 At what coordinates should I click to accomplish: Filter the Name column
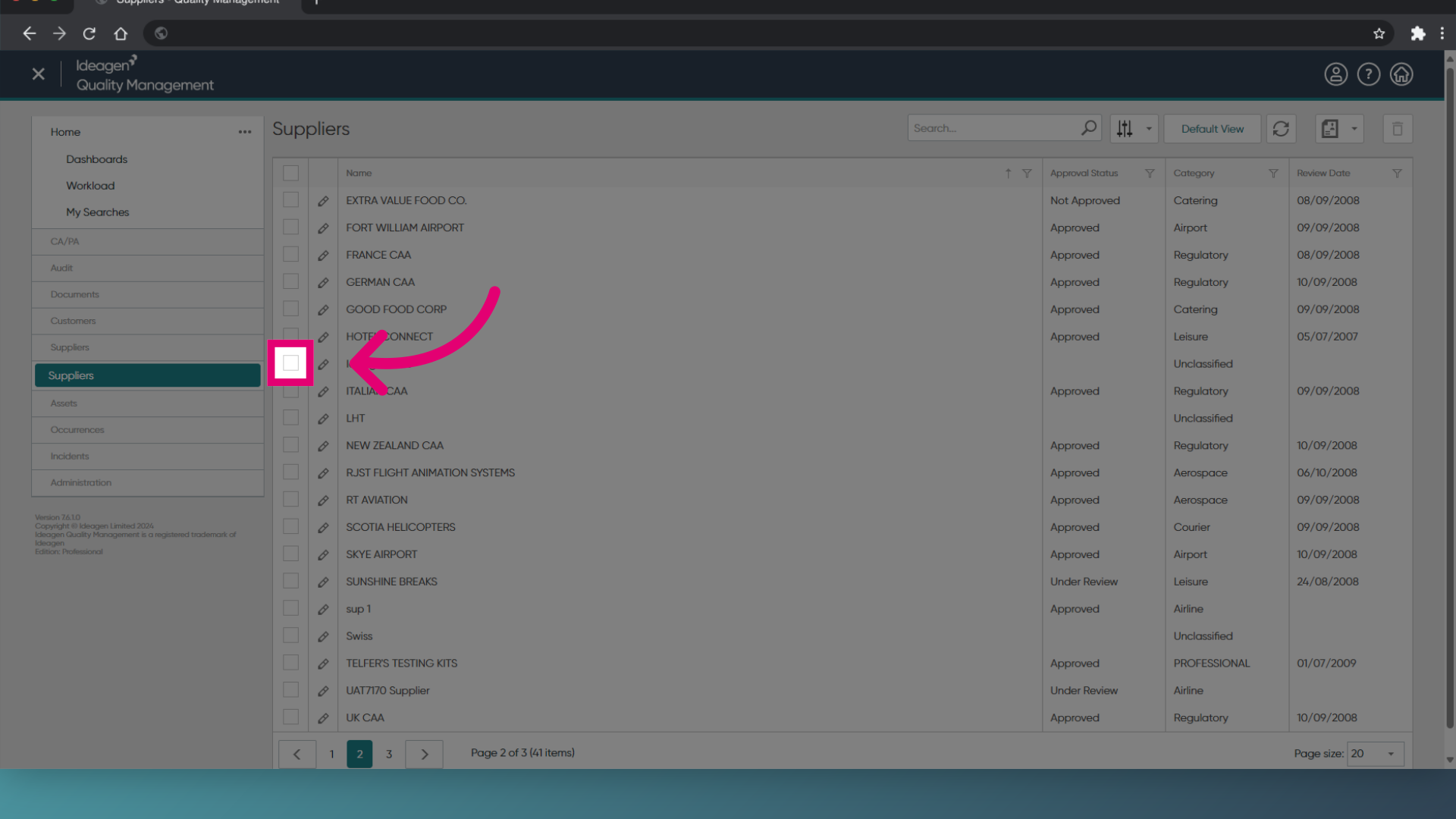1027,174
